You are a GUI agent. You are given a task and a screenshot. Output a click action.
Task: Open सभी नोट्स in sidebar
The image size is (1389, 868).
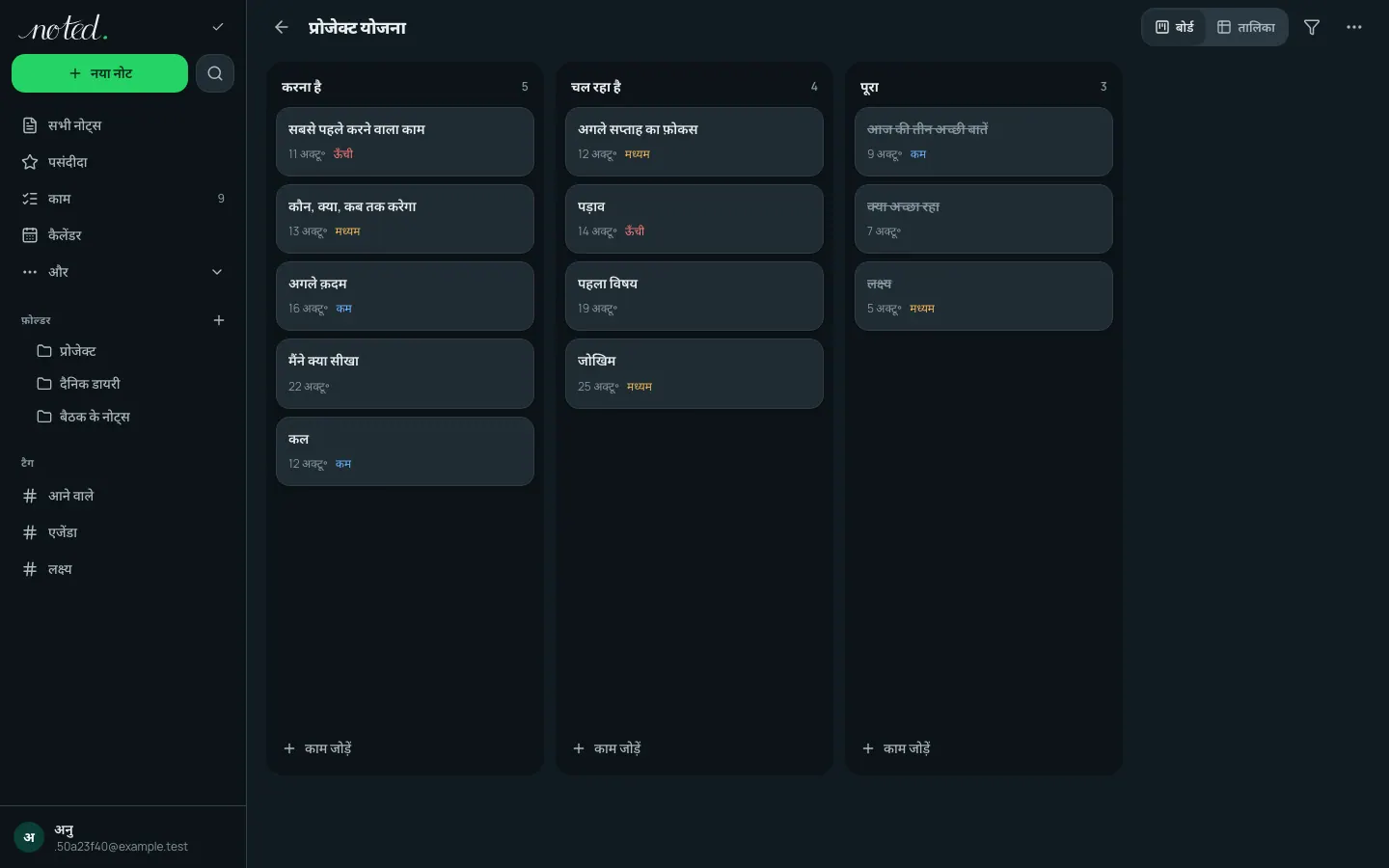123,125
